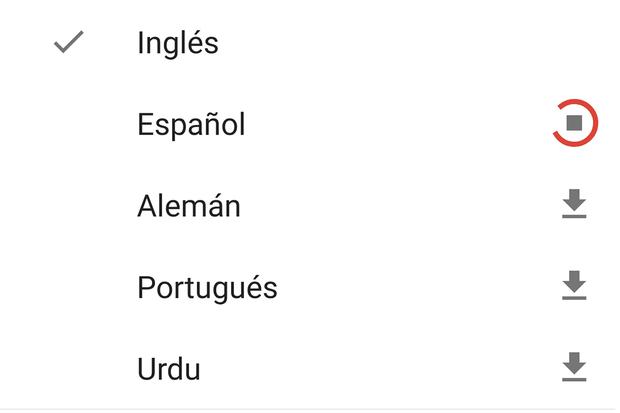Screen dimensions: 620x413
Task: Click the Inglés label text
Action: pos(178,44)
